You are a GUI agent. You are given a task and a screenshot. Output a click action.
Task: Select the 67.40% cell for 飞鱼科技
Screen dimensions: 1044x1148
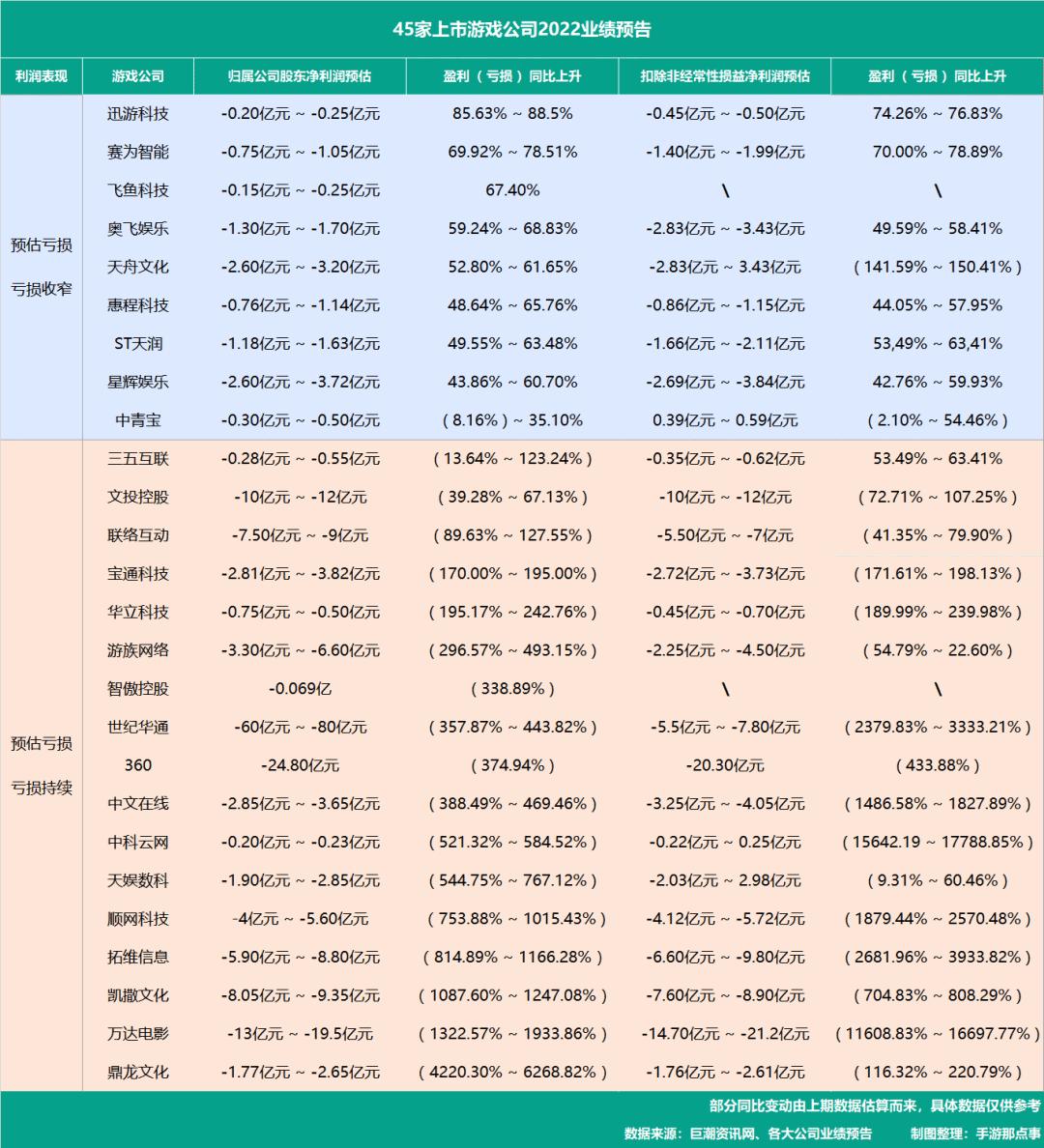click(512, 190)
